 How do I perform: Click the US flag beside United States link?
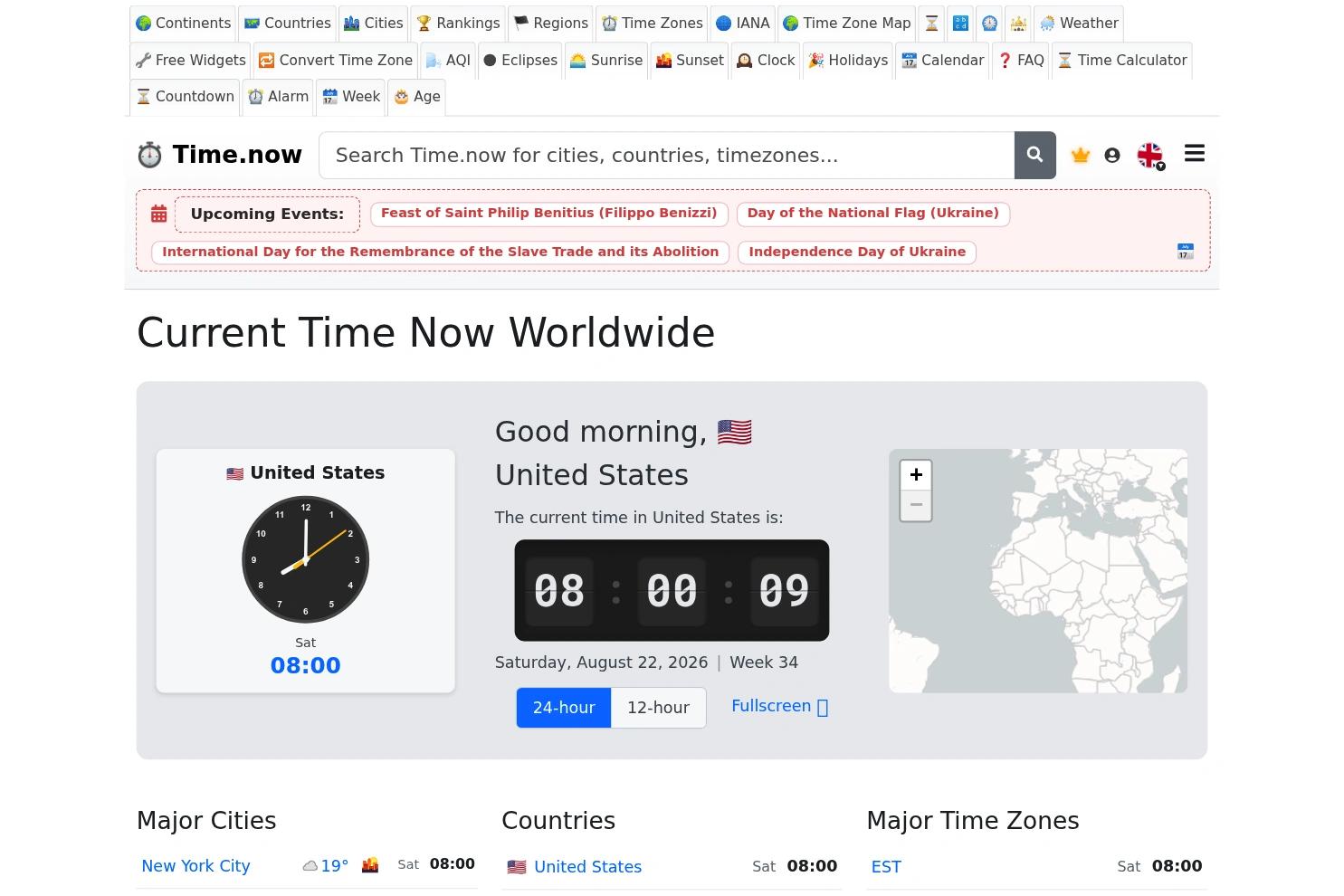tap(517, 867)
